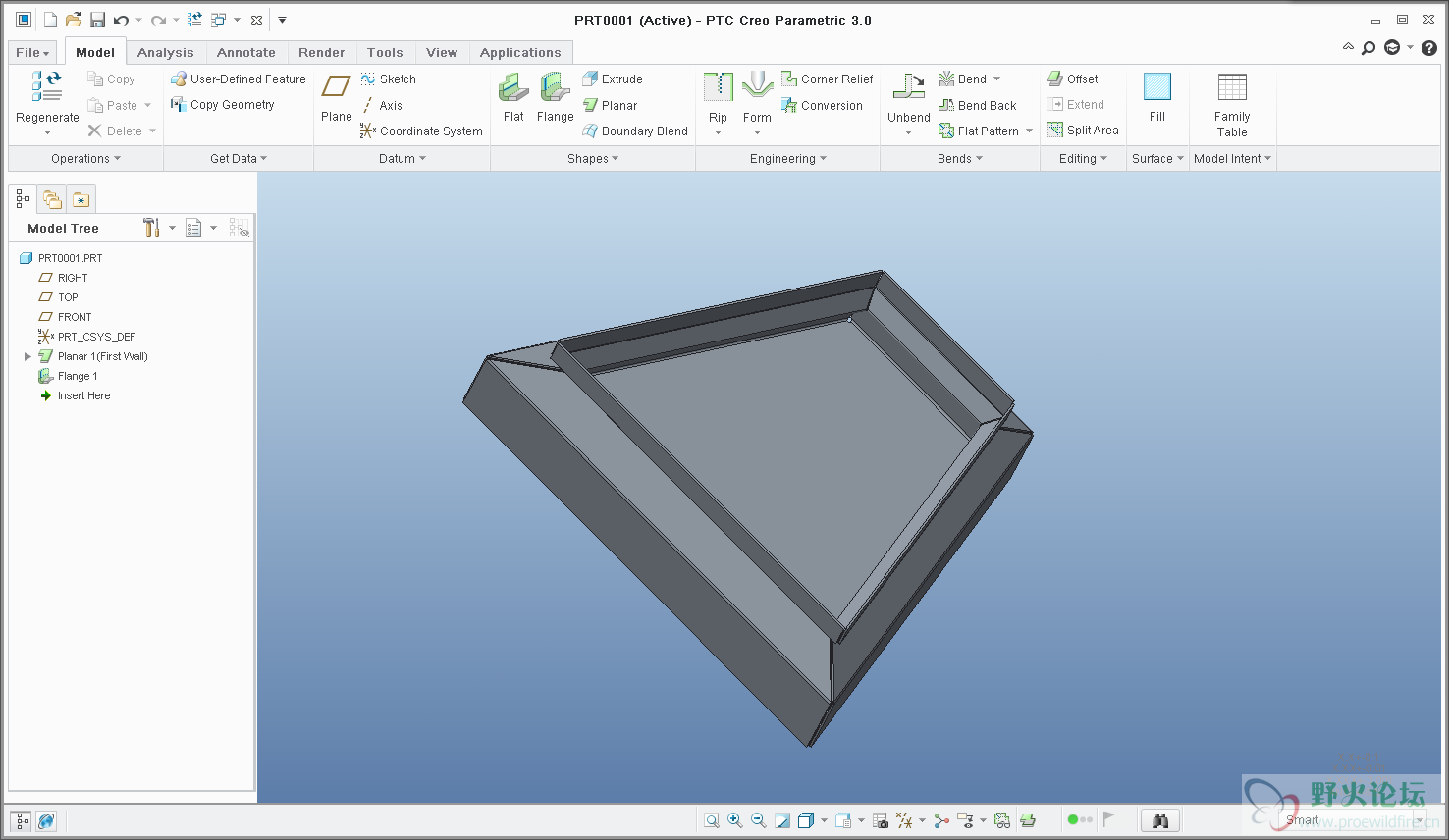1449x840 pixels.
Task: Click the Split Area tool
Action: [1084, 130]
